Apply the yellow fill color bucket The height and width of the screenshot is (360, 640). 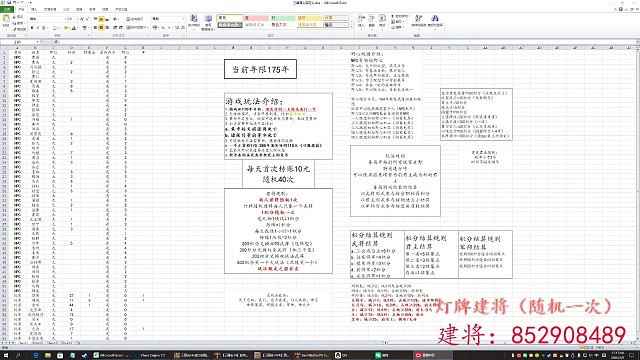coord(66,28)
